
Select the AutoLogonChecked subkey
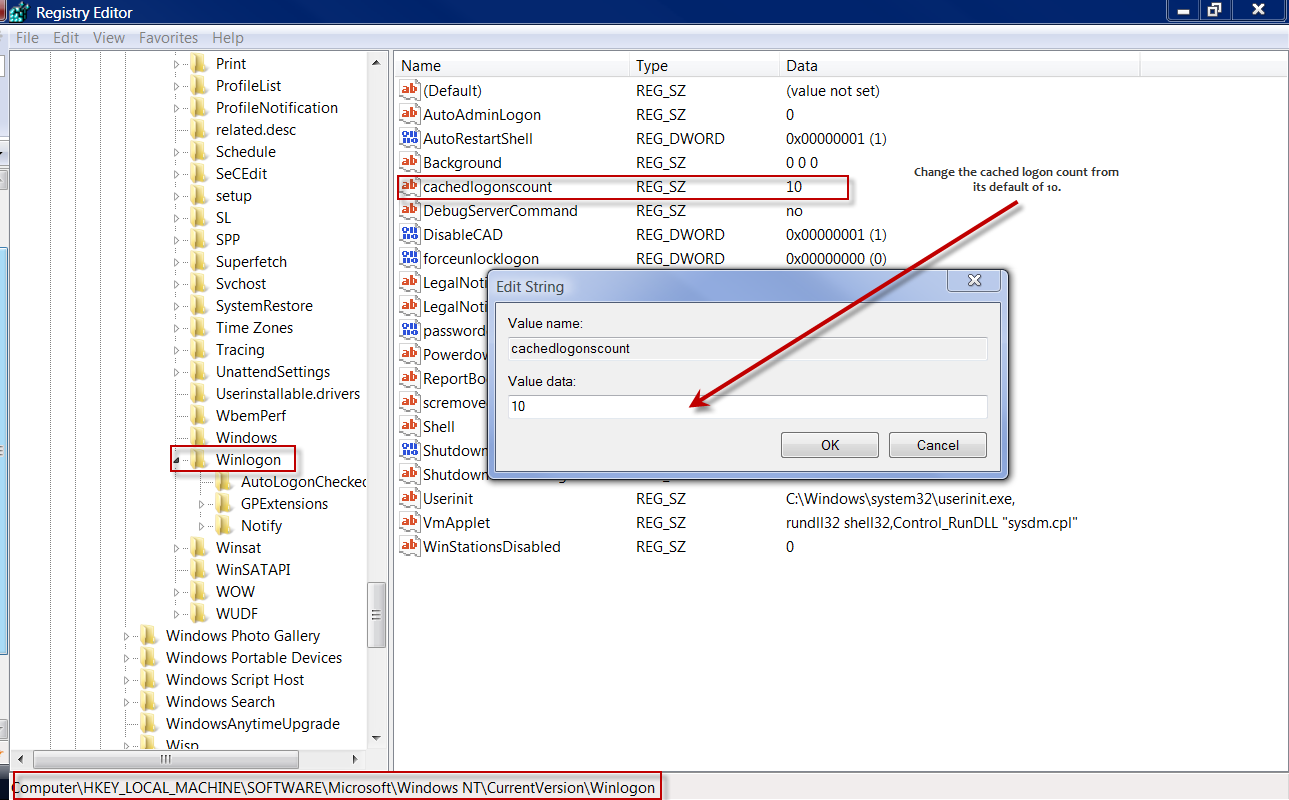coord(304,482)
